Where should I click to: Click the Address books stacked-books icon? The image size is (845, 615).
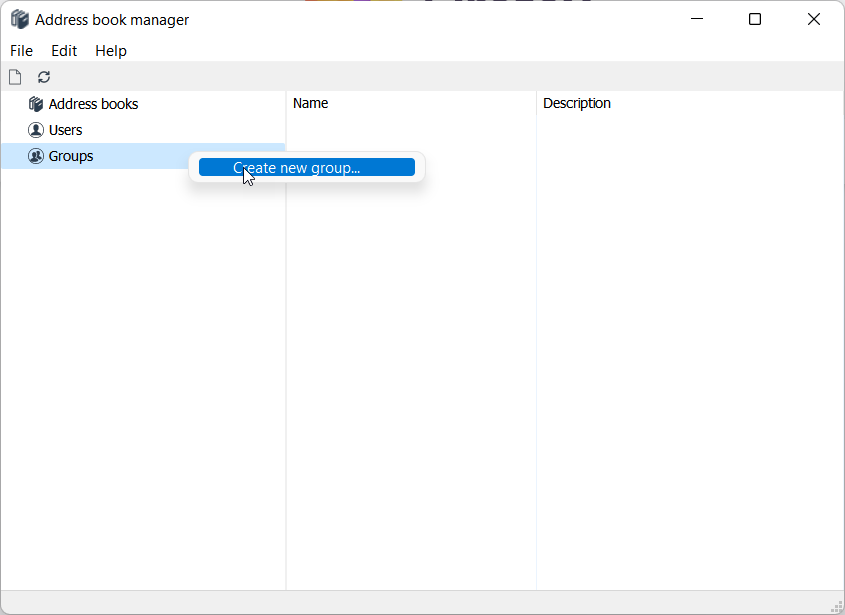(x=36, y=104)
